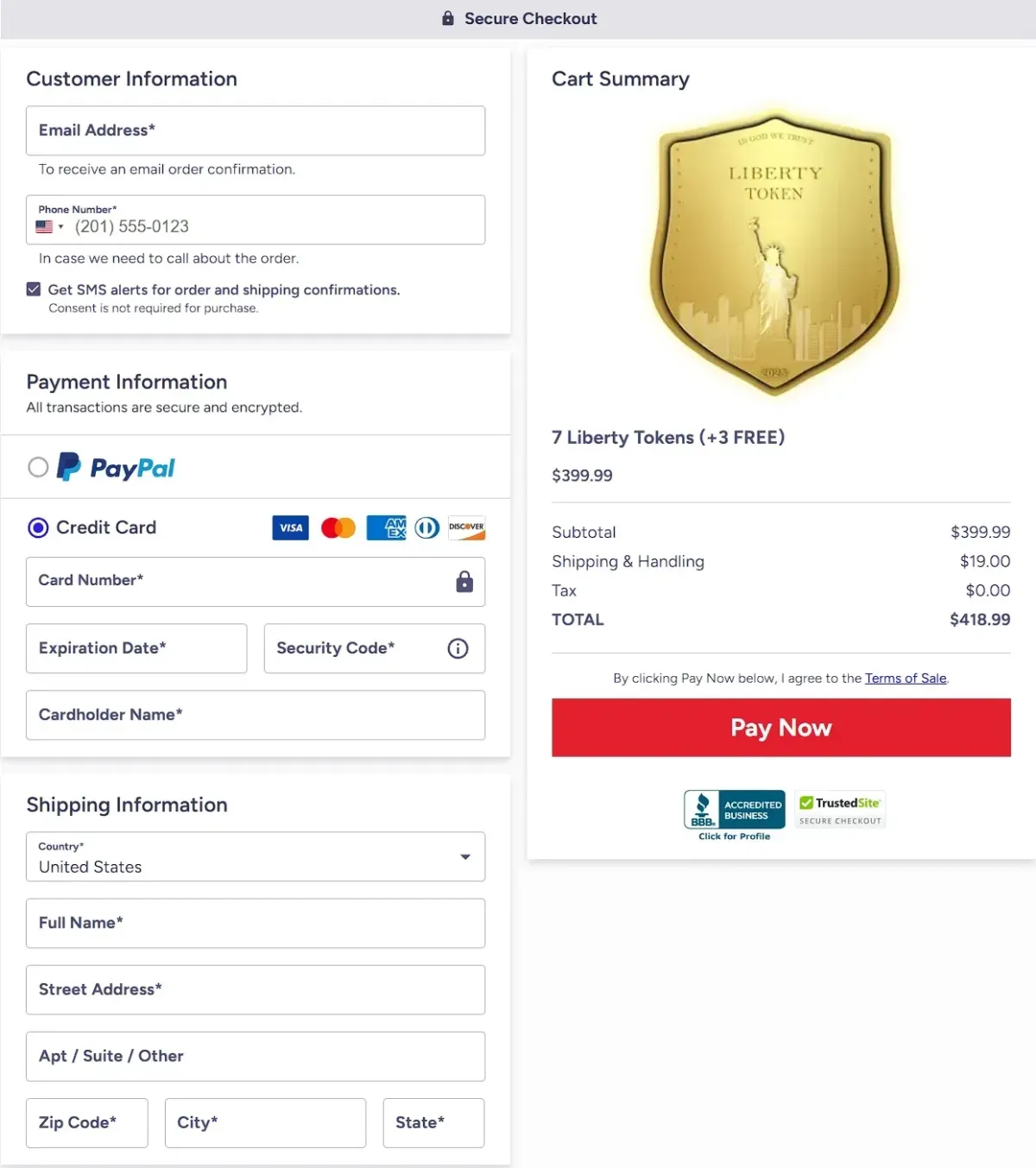Click the Mastercard payment icon
This screenshot has height=1168, width=1036.
[x=337, y=527]
